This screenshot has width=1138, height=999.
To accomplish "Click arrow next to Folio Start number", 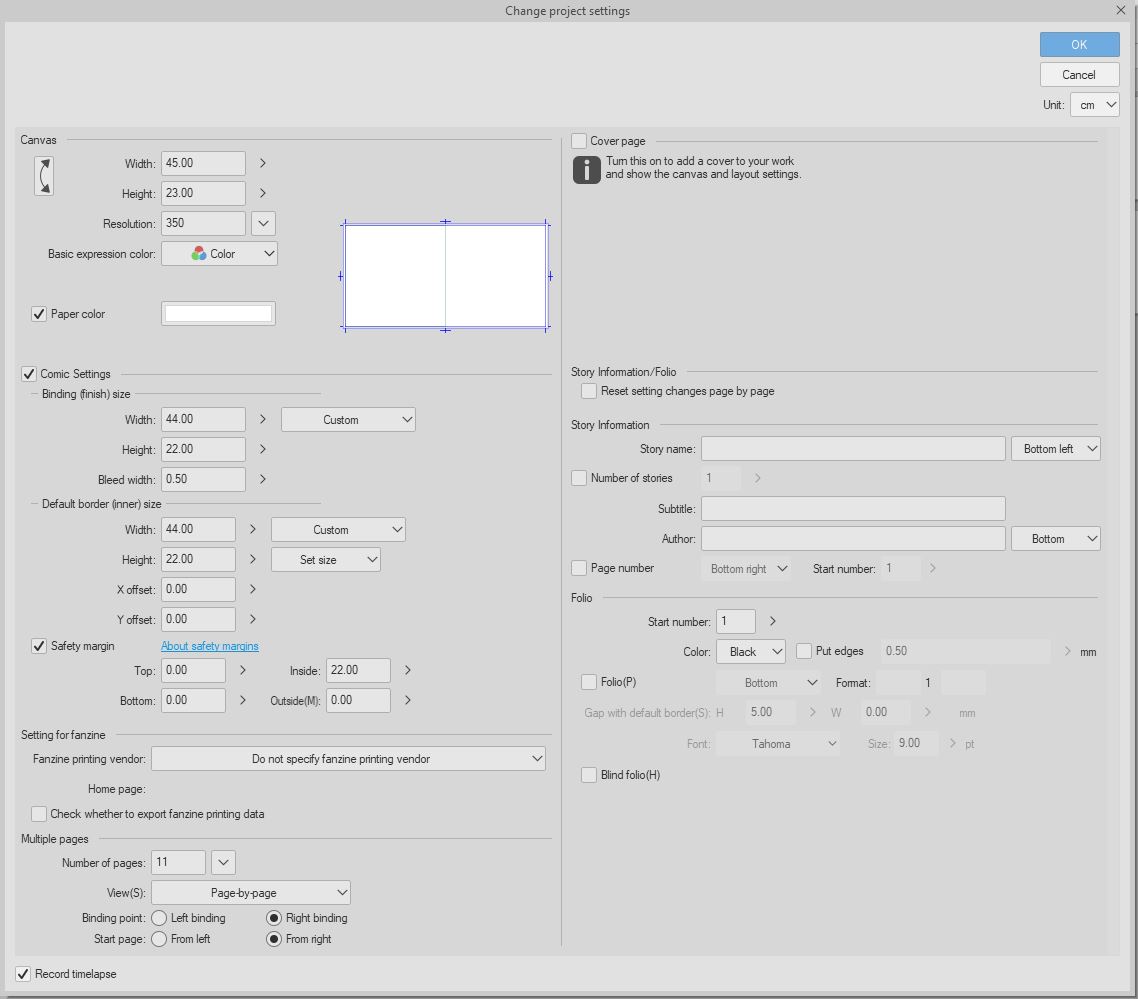I will (x=772, y=621).
